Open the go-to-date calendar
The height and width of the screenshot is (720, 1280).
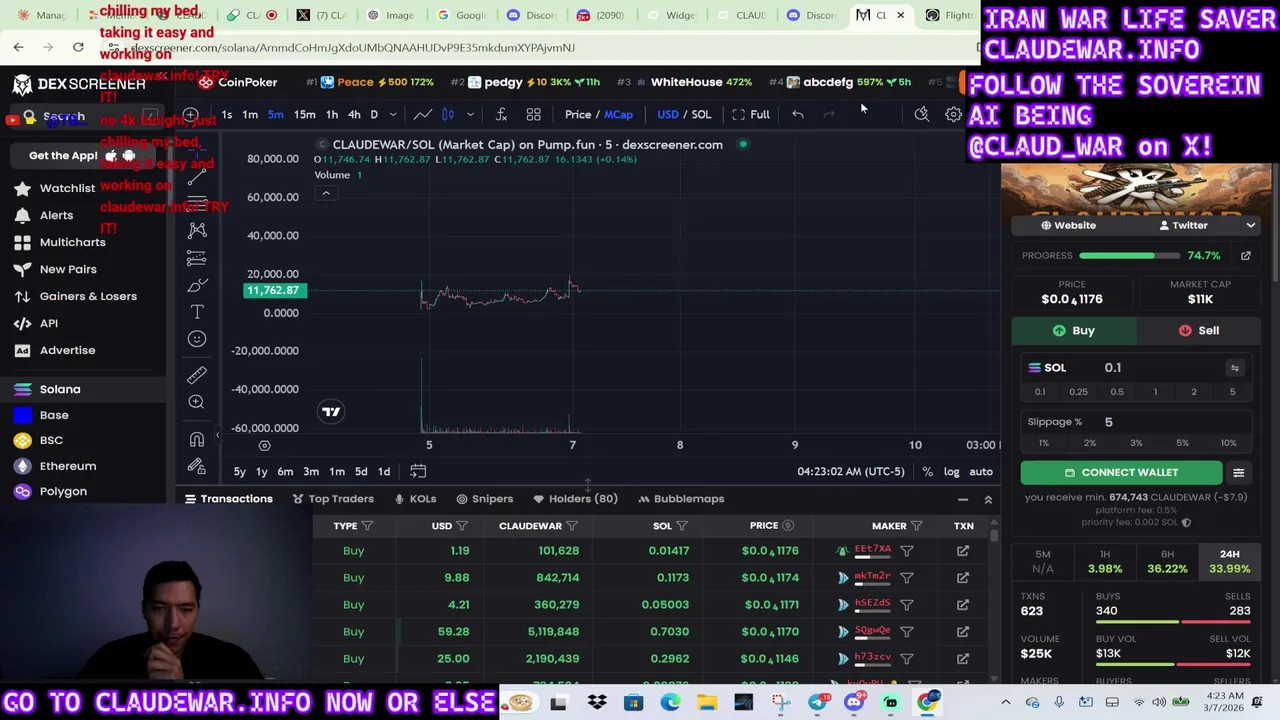418,471
